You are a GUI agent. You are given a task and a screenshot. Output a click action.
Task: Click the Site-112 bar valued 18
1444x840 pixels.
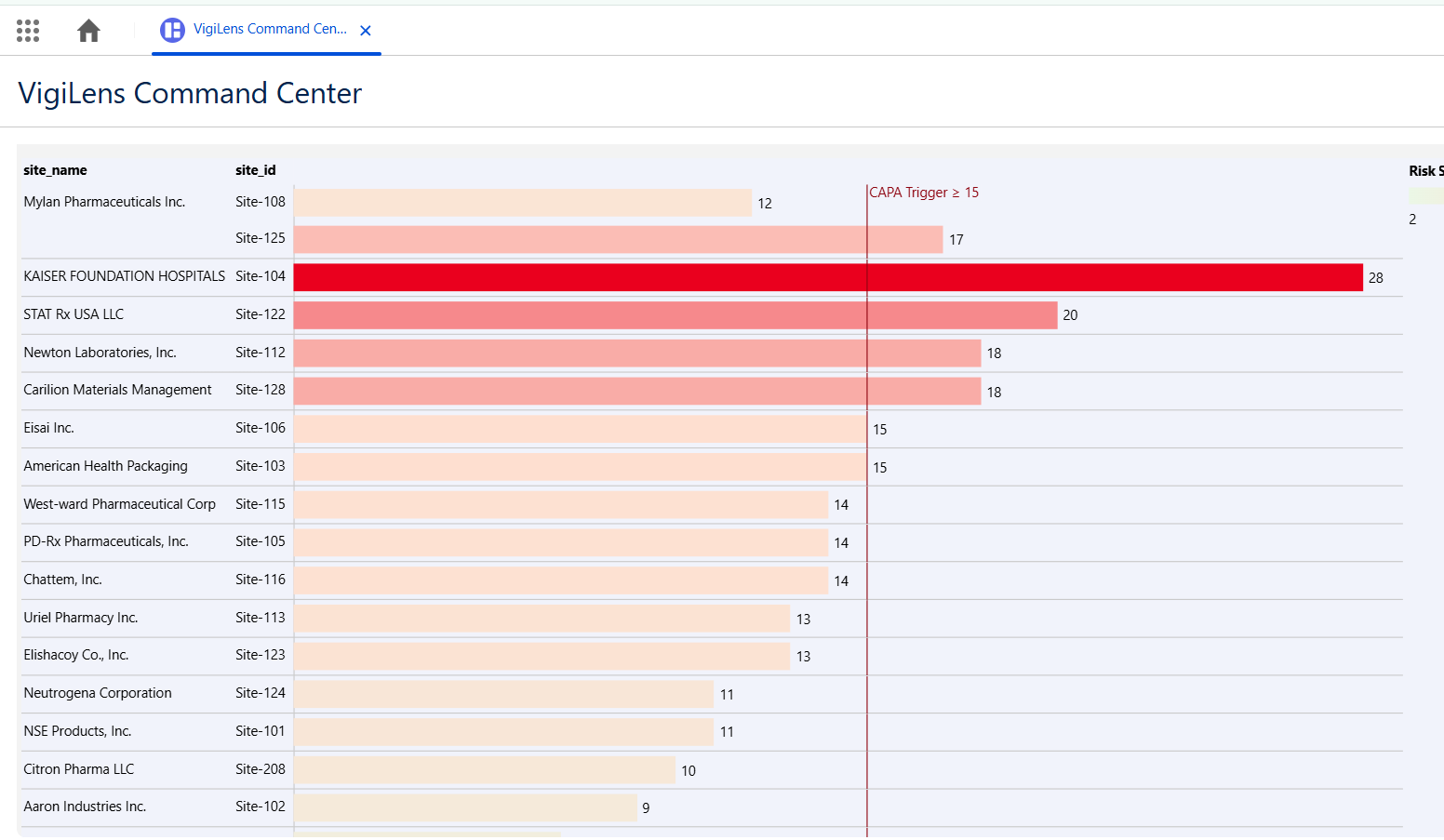click(x=637, y=353)
